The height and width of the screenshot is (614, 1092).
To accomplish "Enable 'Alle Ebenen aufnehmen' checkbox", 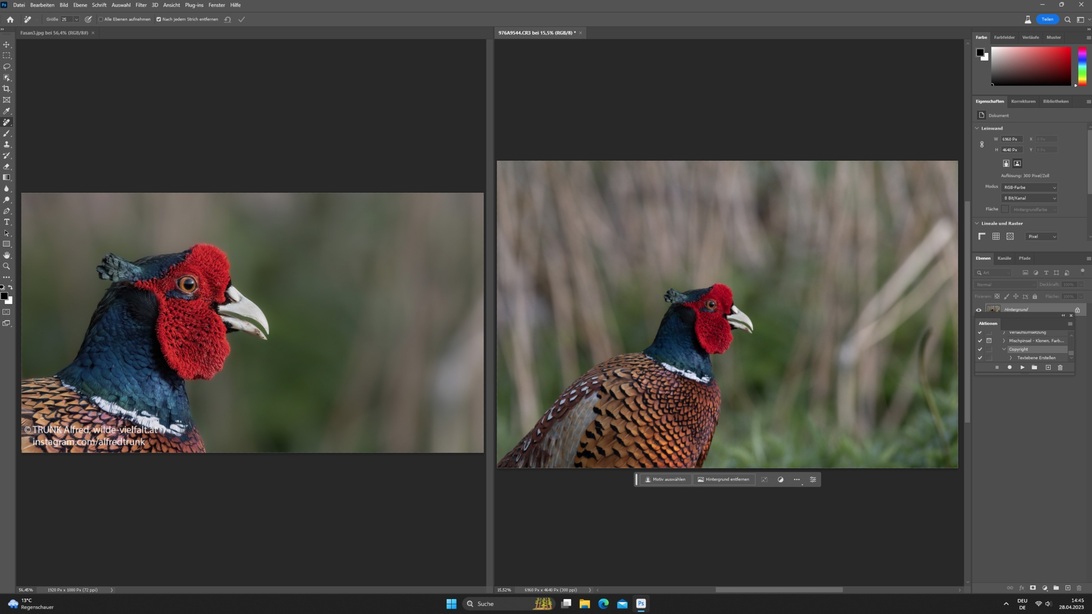I will pyautogui.click(x=101, y=19).
